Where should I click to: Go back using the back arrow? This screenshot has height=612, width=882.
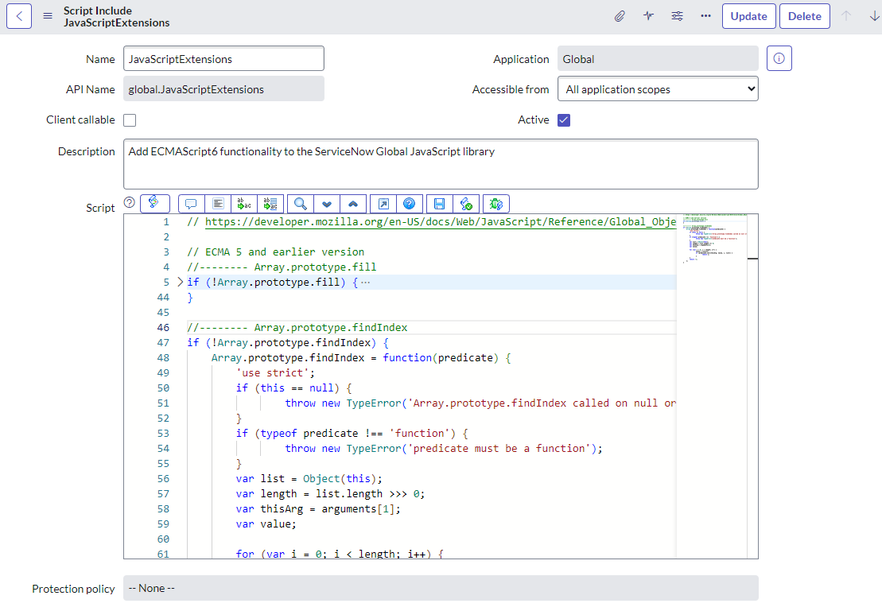[19, 16]
